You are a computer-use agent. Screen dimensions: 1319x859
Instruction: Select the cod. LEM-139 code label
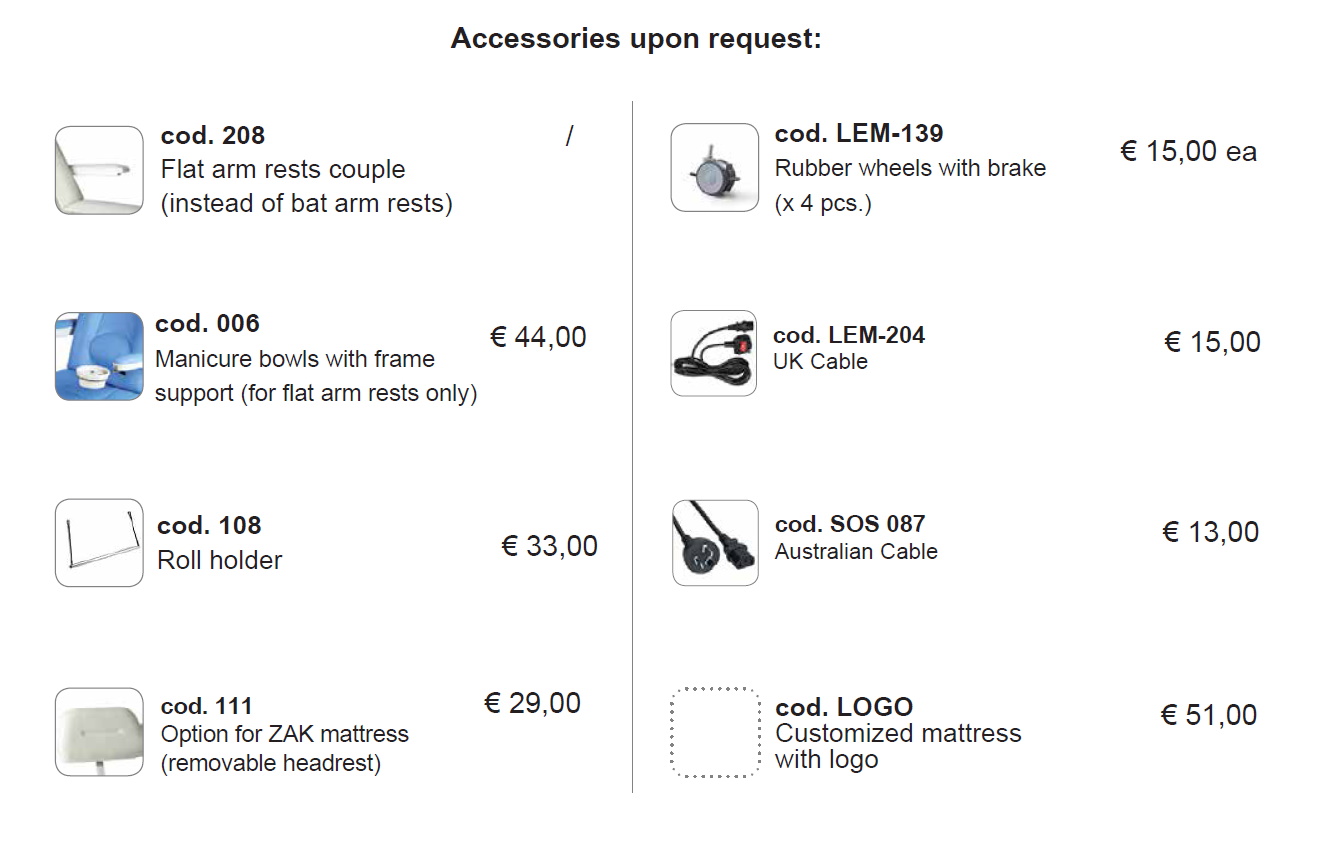[859, 134]
